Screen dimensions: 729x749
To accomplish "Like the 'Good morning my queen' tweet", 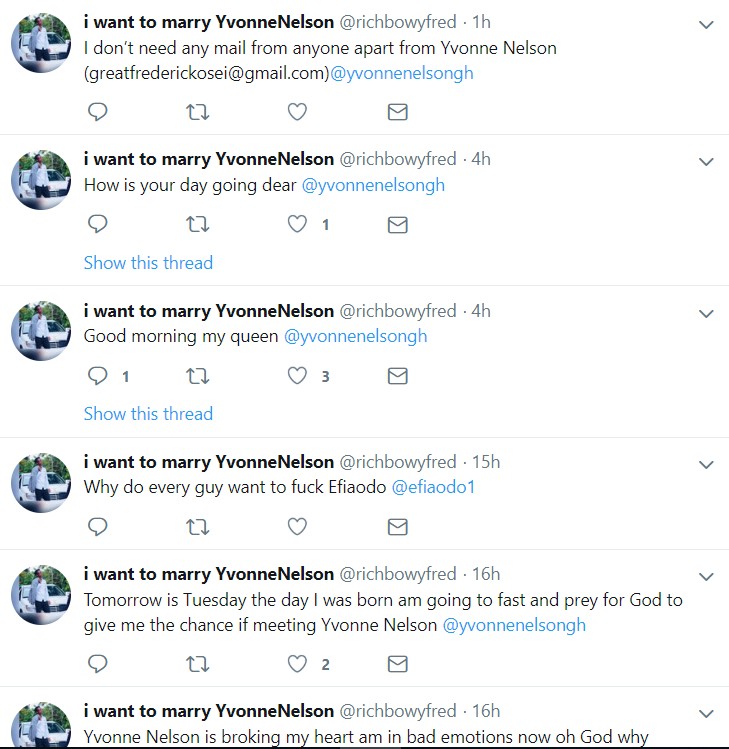I will (x=297, y=375).
